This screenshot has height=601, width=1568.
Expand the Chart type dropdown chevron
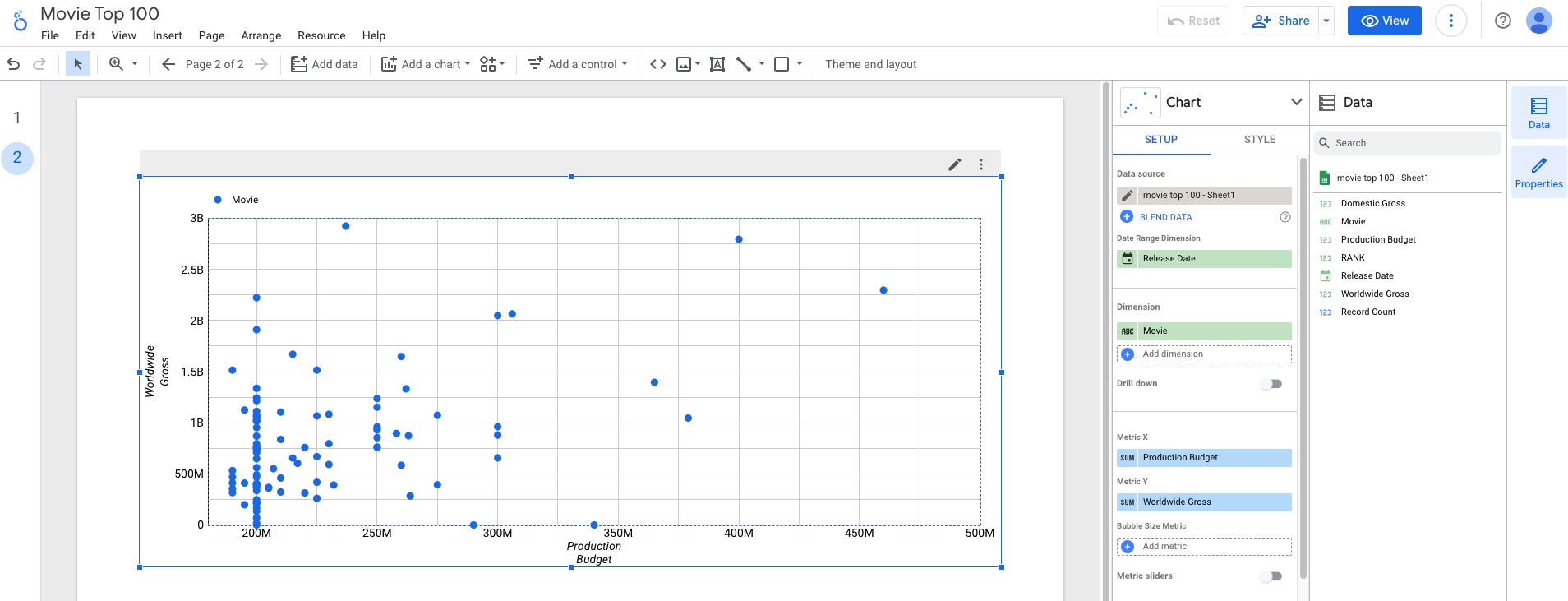pos(1296,102)
